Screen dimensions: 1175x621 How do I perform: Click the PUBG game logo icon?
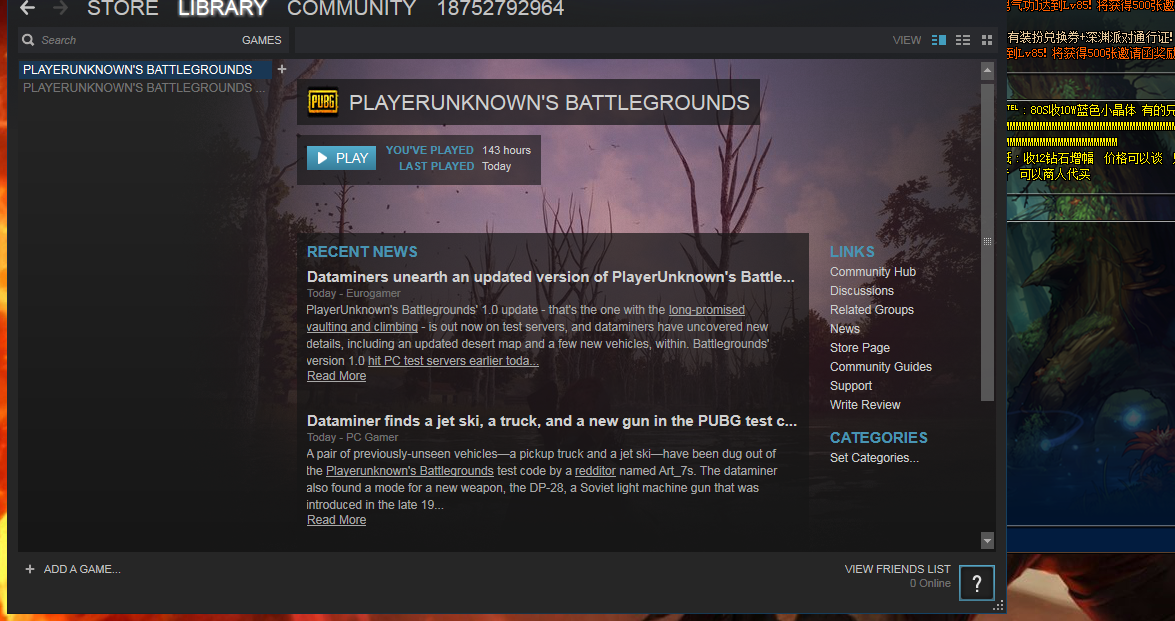(323, 102)
